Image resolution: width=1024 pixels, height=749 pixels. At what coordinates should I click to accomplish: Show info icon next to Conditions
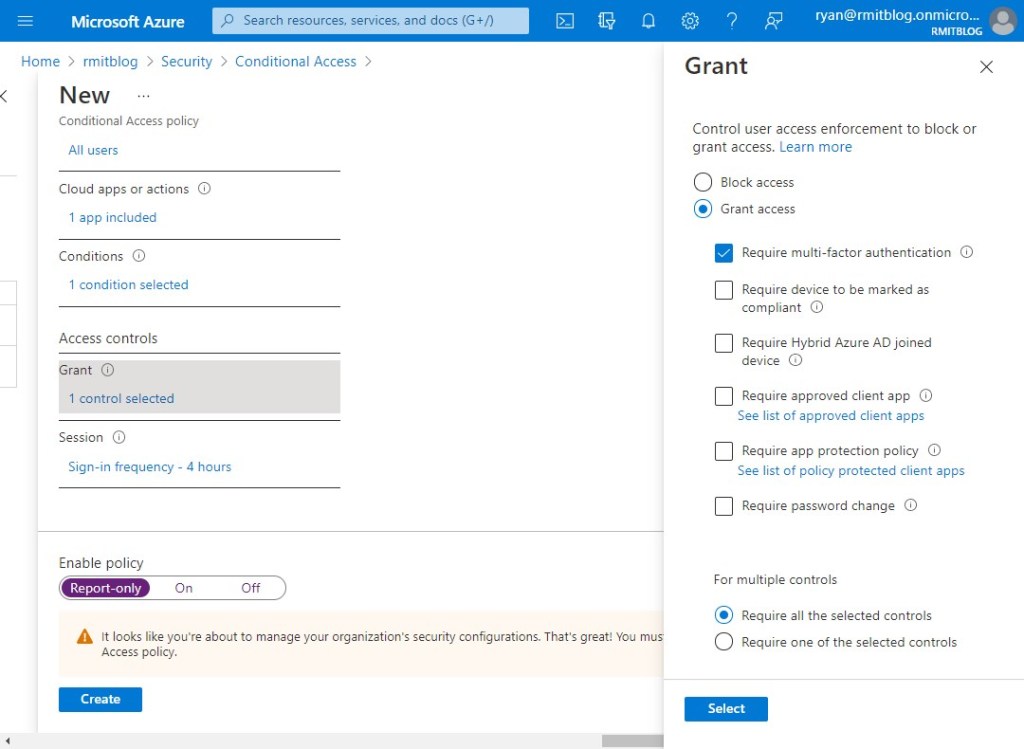pyautogui.click(x=139, y=256)
